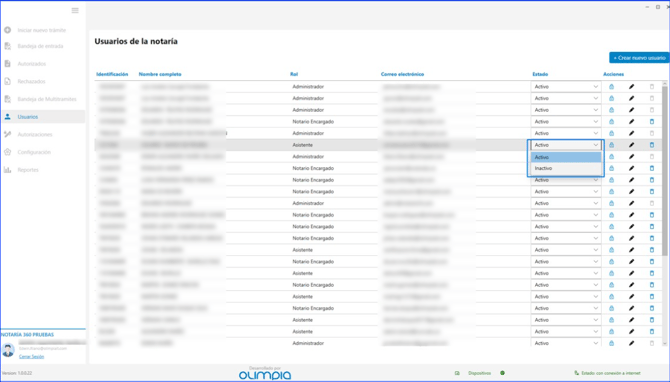Image resolution: width=670 pixels, height=382 pixels.
Task: Click the Dispositivos status bar indicator
Action: (x=479, y=373)
